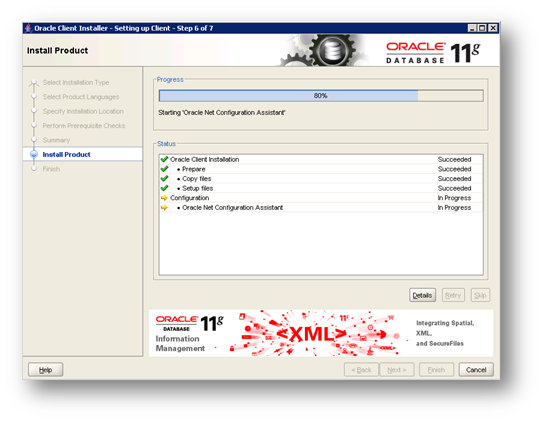
Task: Click the Skip button
Action: pyautogui.click(x=480, y=295)
